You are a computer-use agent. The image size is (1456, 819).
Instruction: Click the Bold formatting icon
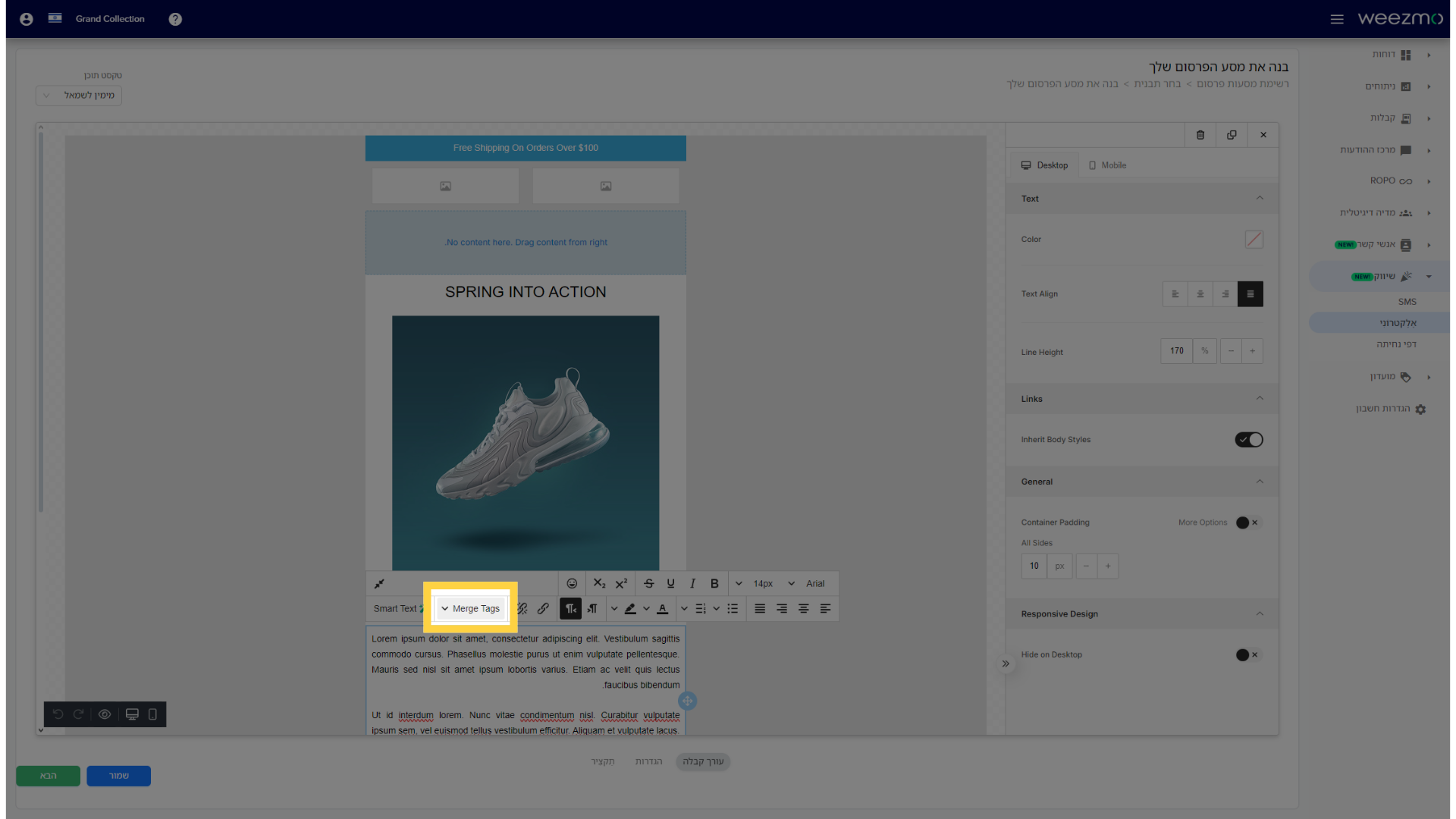pos(716,583)
